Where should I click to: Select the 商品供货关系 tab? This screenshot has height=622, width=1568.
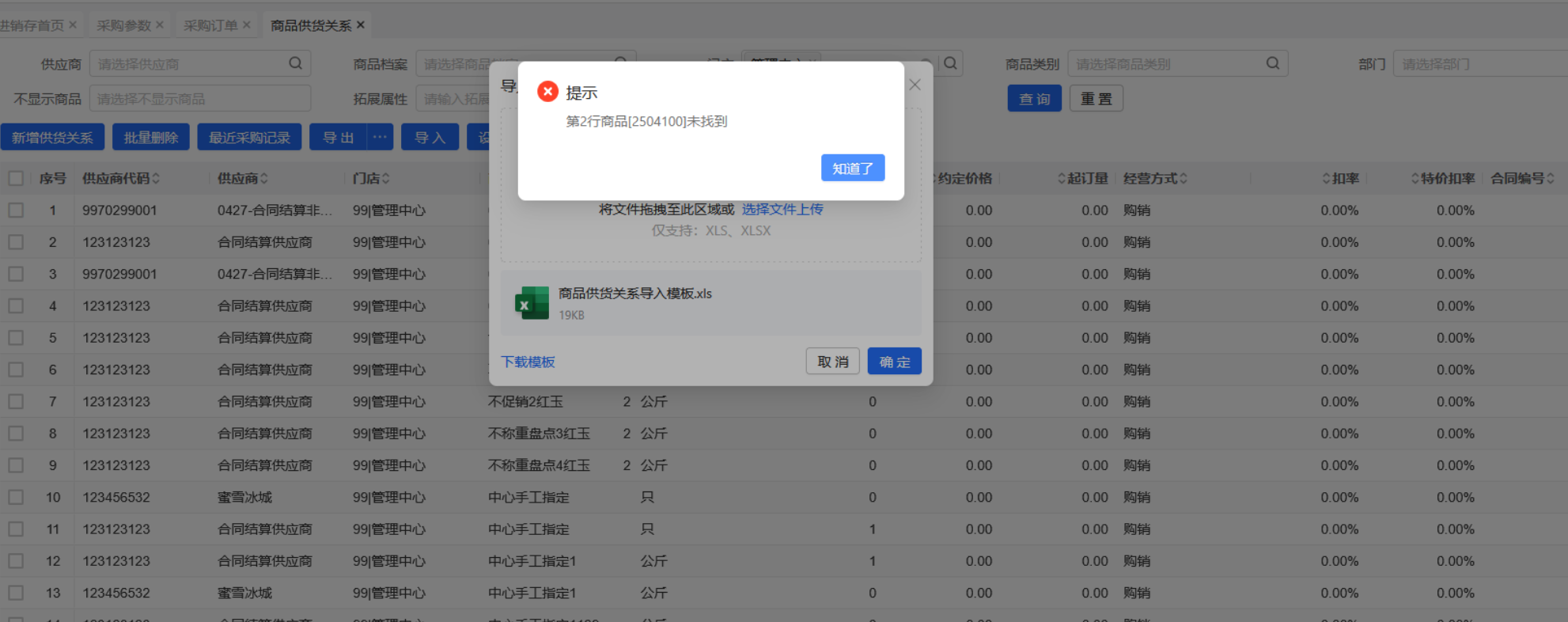coord(311,25)
